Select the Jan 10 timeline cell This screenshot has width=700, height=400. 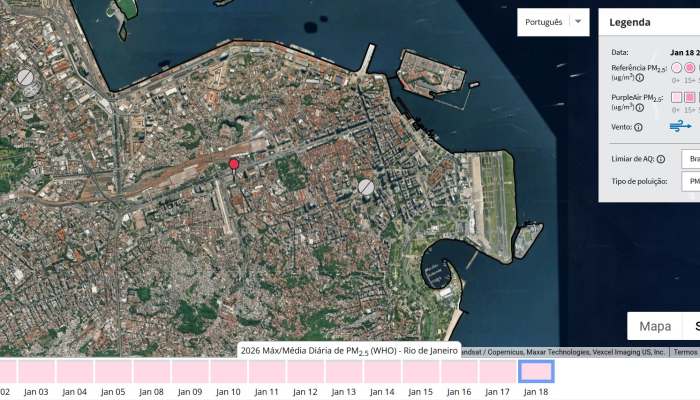[x=229, y=371]
